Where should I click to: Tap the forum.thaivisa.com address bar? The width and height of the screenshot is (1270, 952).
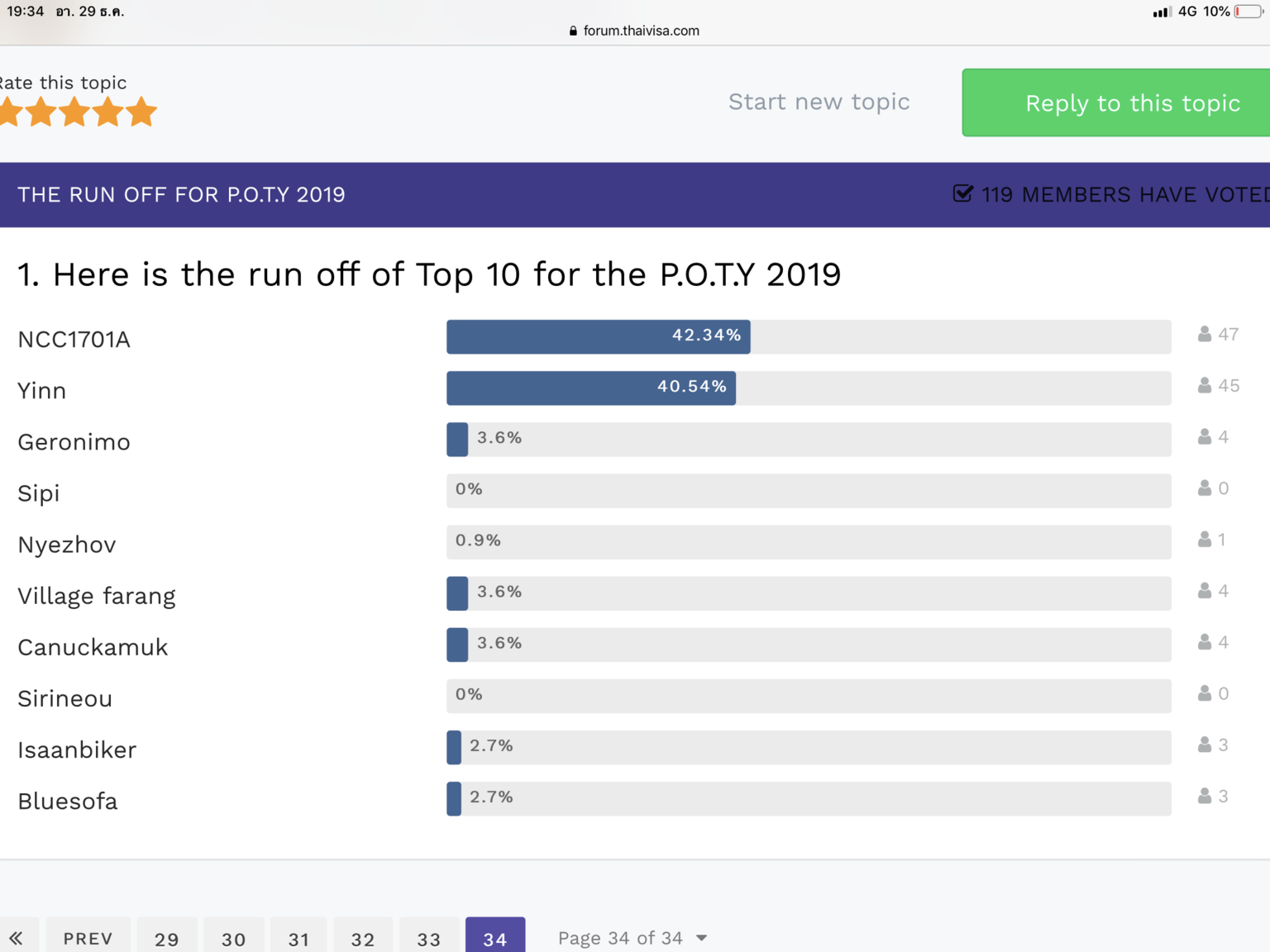point(635,31)
